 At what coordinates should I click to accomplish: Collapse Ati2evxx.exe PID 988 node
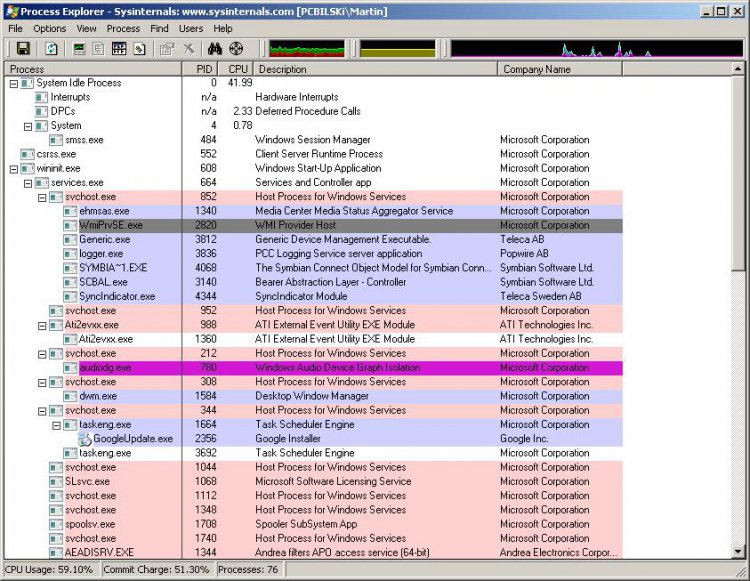click(x=43, y=326)
